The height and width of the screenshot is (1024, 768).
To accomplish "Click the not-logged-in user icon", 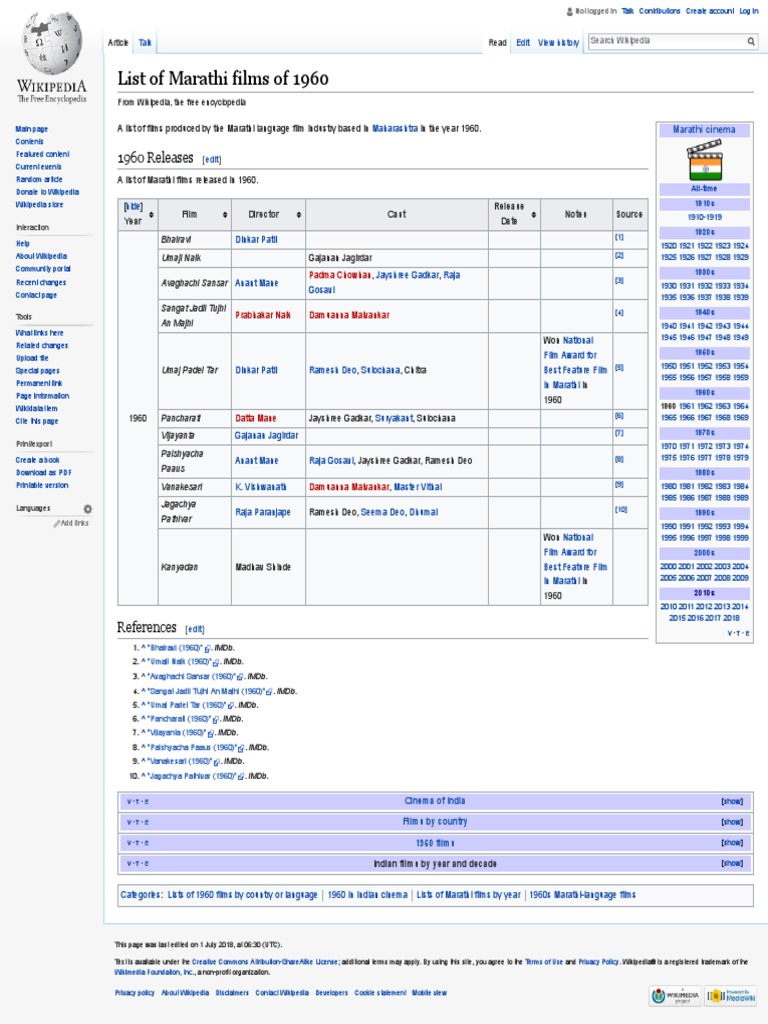I will tap(569, 11).
